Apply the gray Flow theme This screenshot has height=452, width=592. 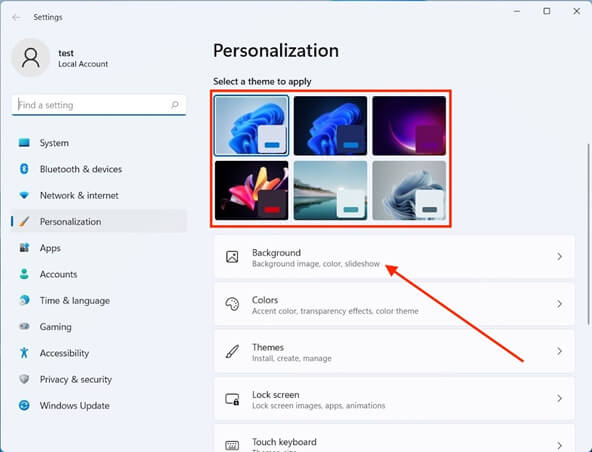tap(409, 190)
